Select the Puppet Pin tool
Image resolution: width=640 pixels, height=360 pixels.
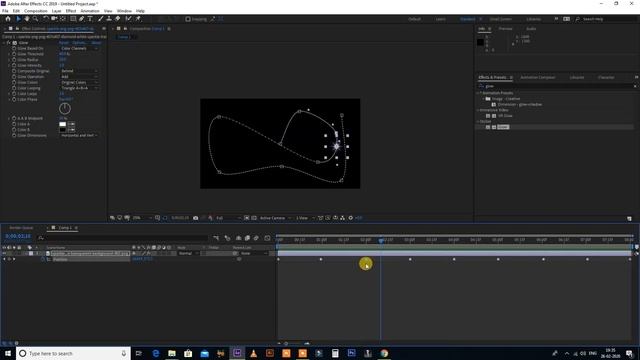[138, 19]
